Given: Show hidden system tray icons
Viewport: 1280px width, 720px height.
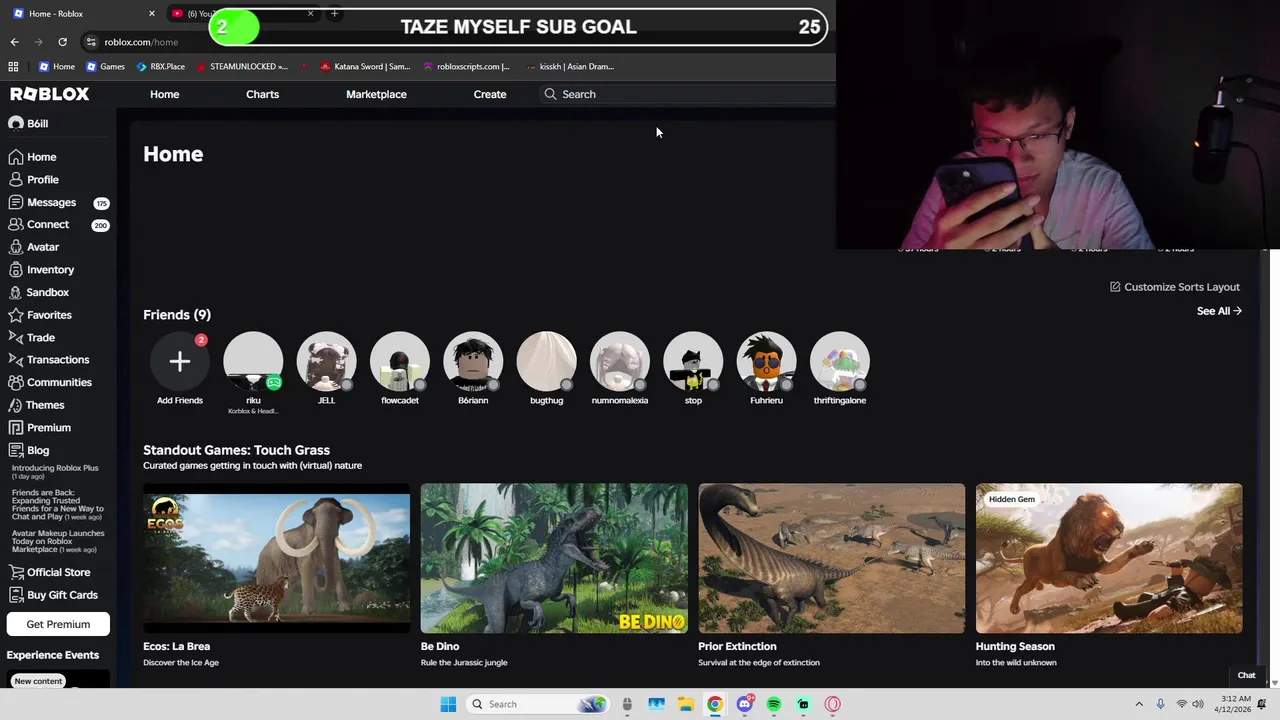Looking at the screenshot, I should point(1138,704).
